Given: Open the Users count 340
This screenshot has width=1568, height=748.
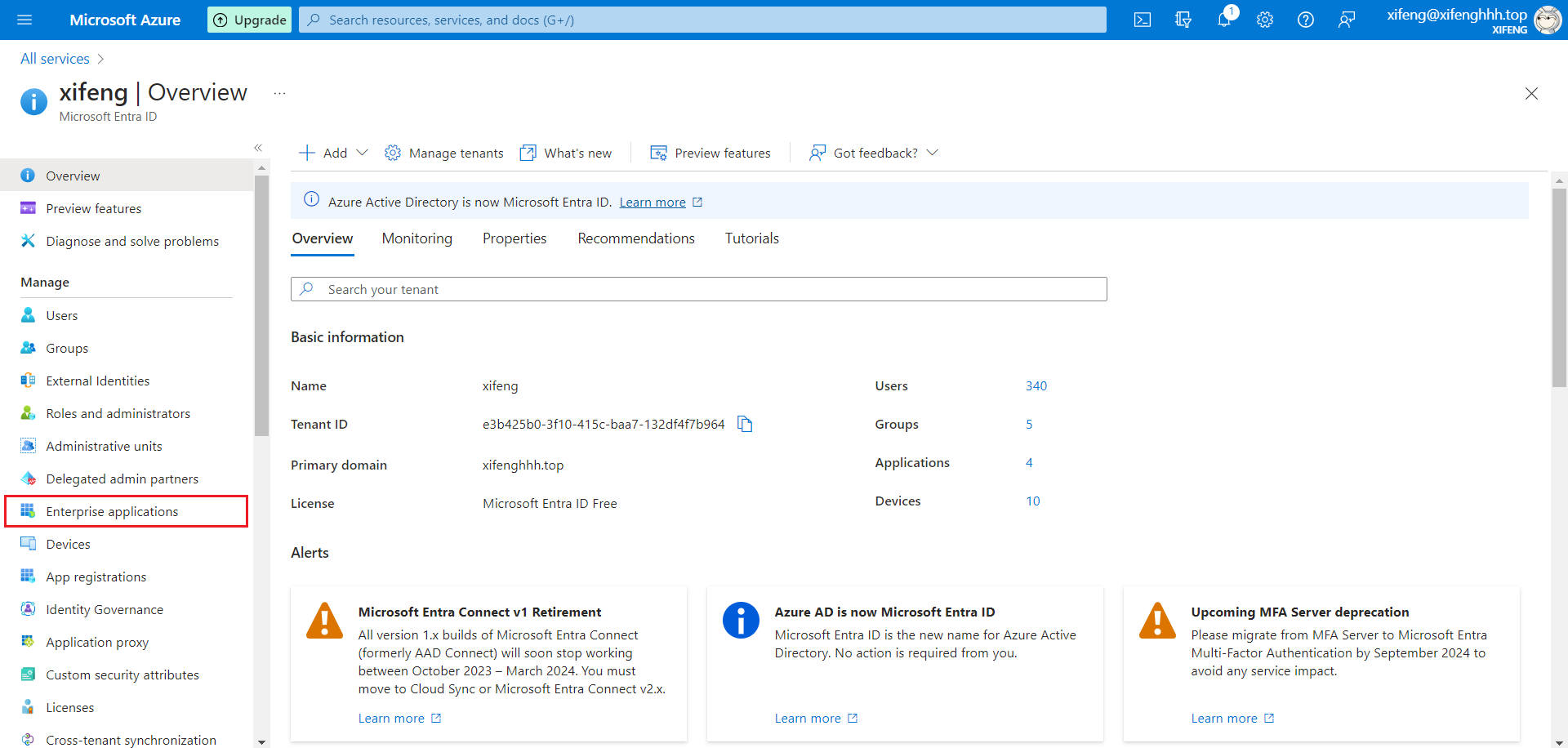Looking at the screenshot, I should tap(1036, 385).
